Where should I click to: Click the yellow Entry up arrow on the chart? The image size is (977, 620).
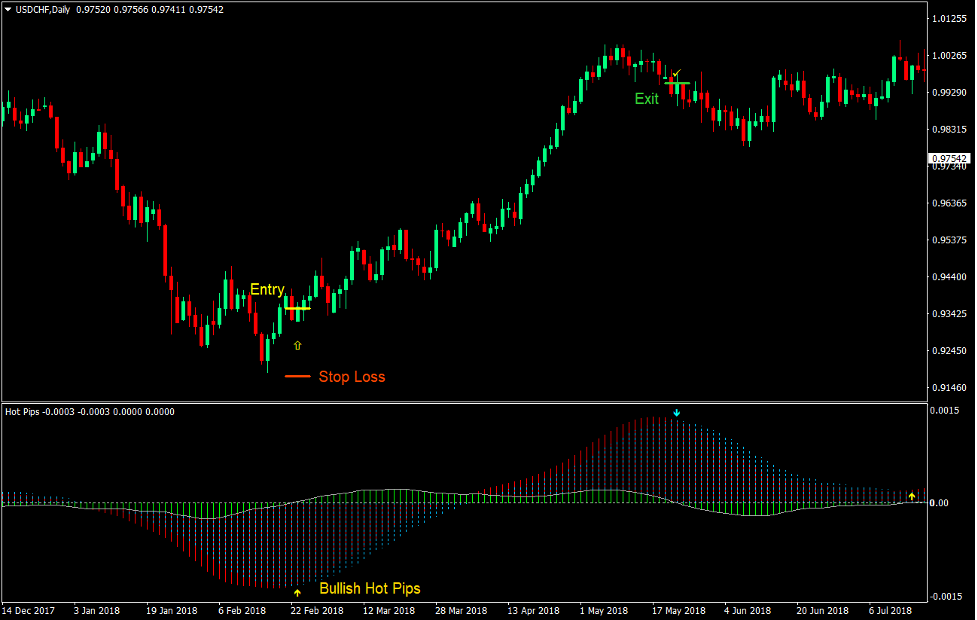298,345
